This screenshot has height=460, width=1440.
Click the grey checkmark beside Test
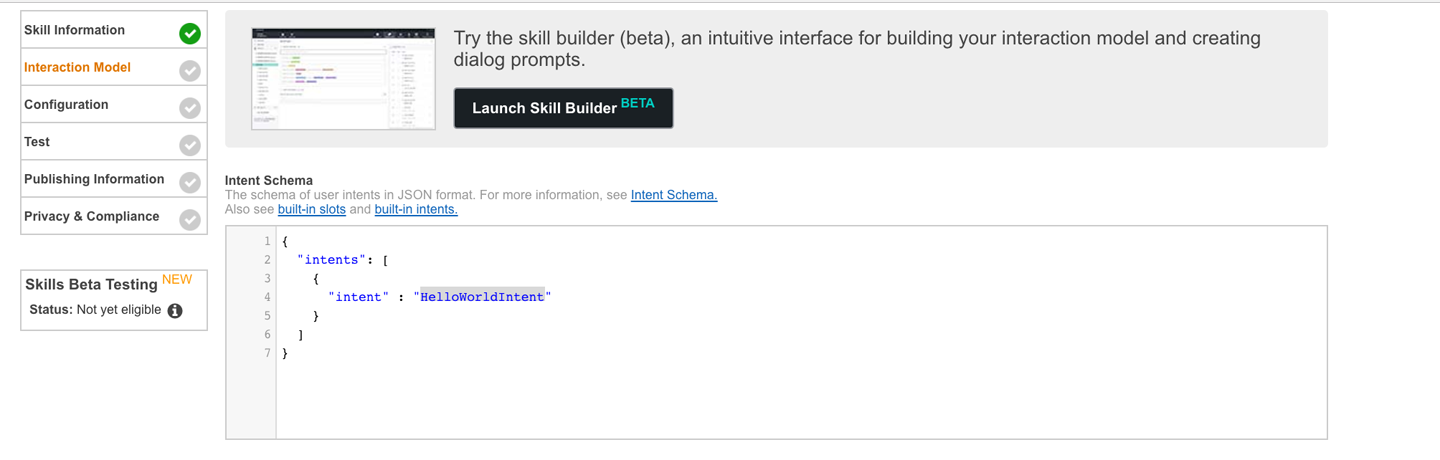tap(190, 145)
